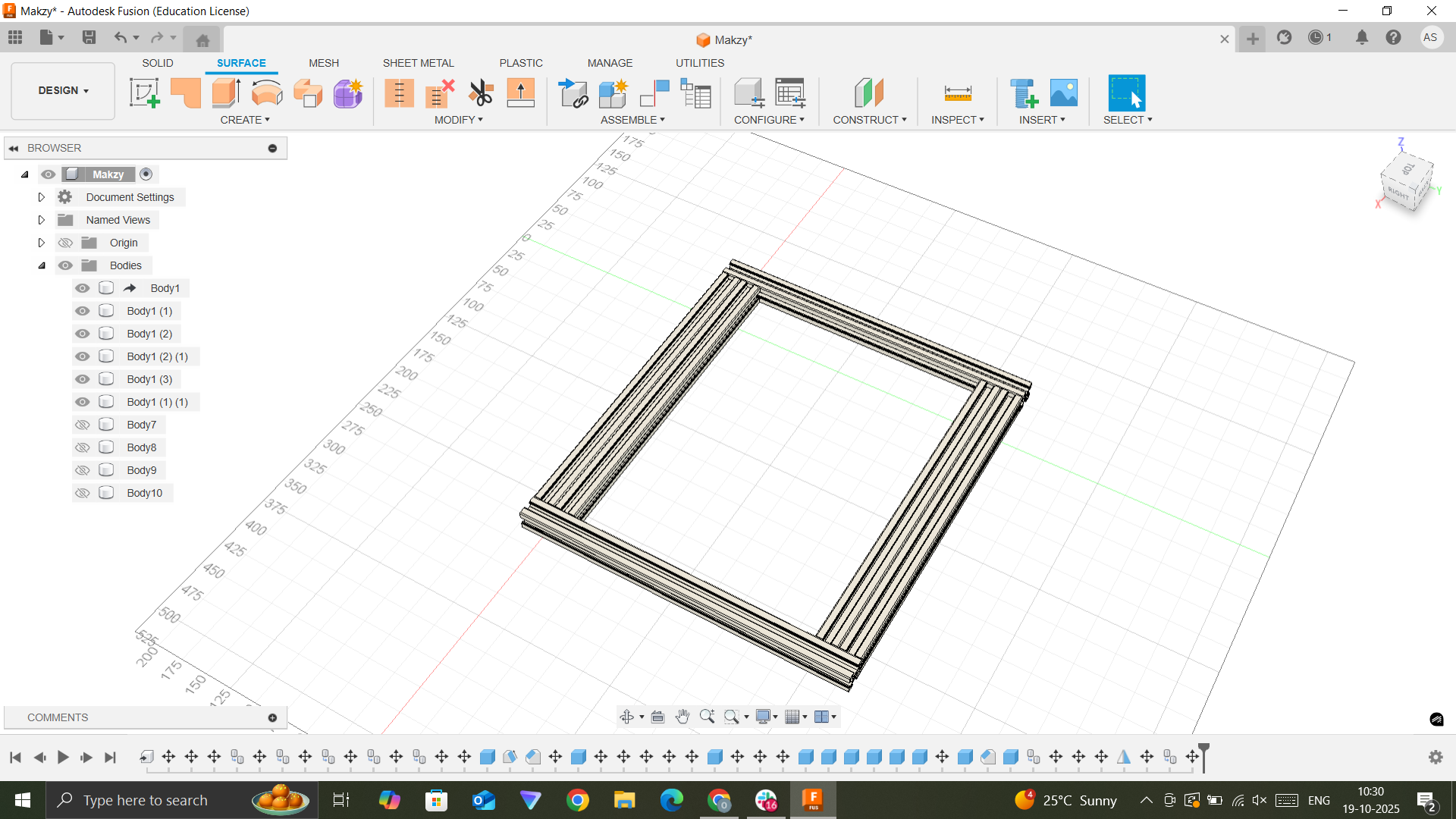This screenshot has height=819, width=1456.
Task: Hide Body1 (1) in the Bodies list
Action: (x=81, y=311)
